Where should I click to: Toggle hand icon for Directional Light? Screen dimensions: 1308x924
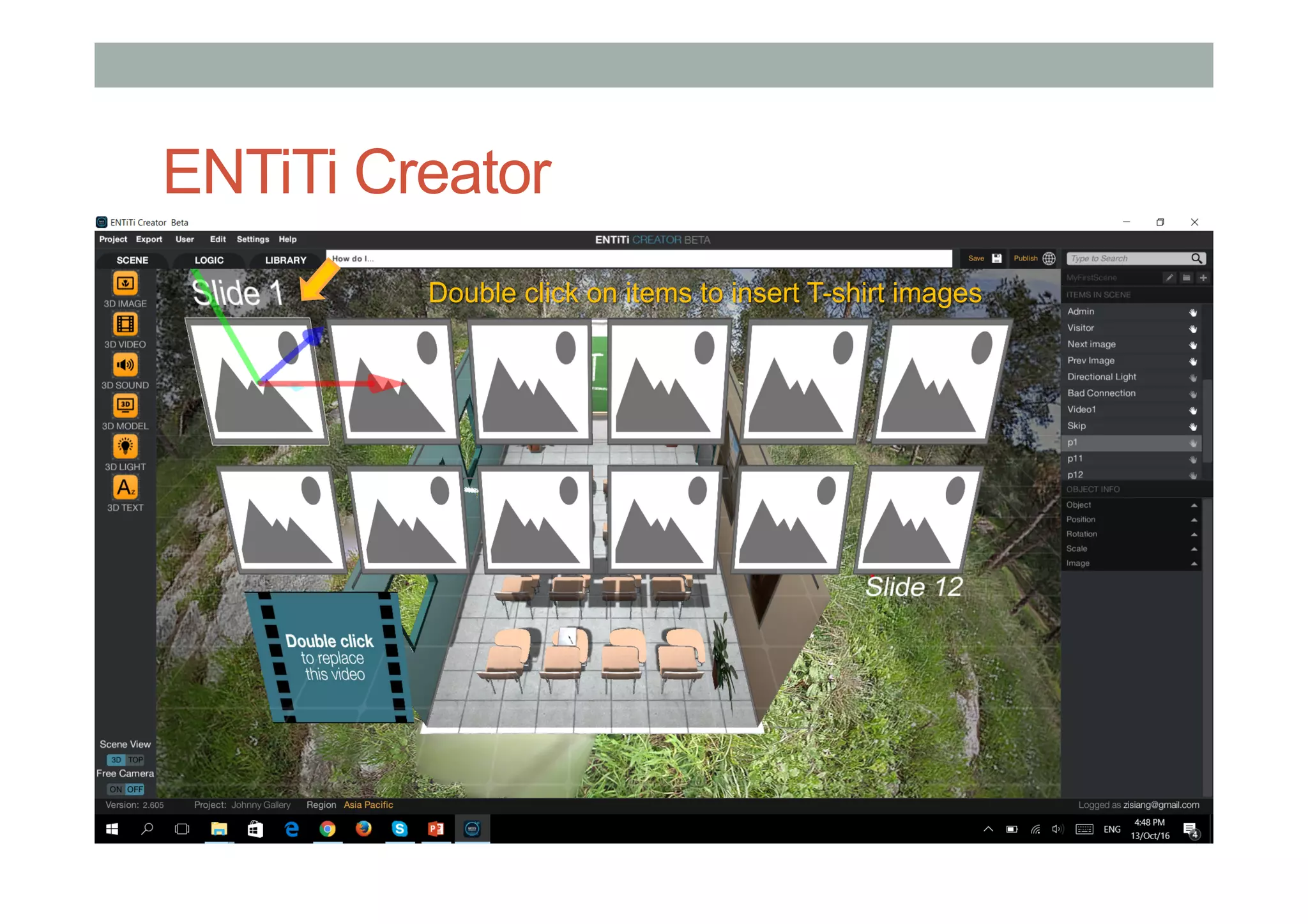point(1192,377)
